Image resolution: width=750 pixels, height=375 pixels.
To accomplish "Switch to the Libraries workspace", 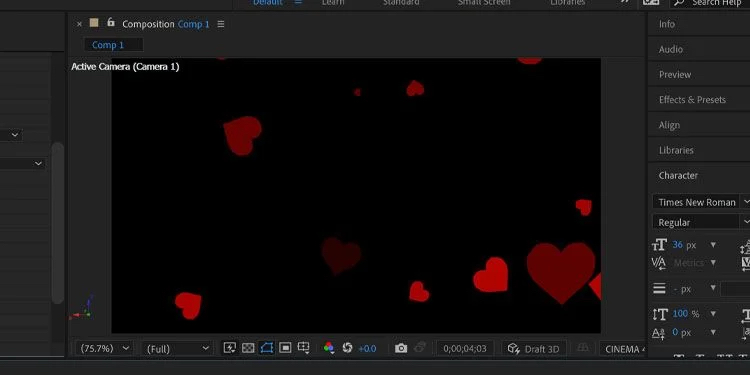I will click(x=567, y=2).
